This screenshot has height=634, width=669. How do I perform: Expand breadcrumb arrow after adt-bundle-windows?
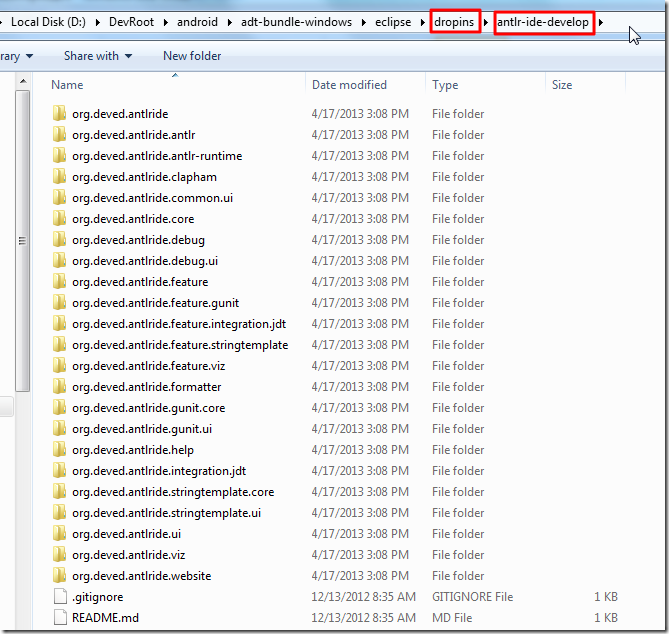(x=364, y=22)
